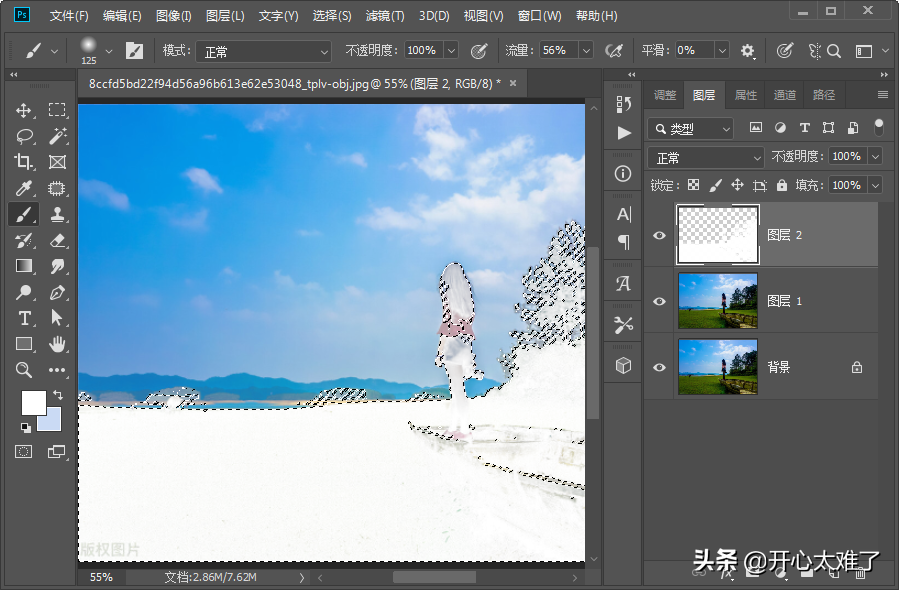Open the workspace switcher icon

pyautogui.click(x=864, y=51)
